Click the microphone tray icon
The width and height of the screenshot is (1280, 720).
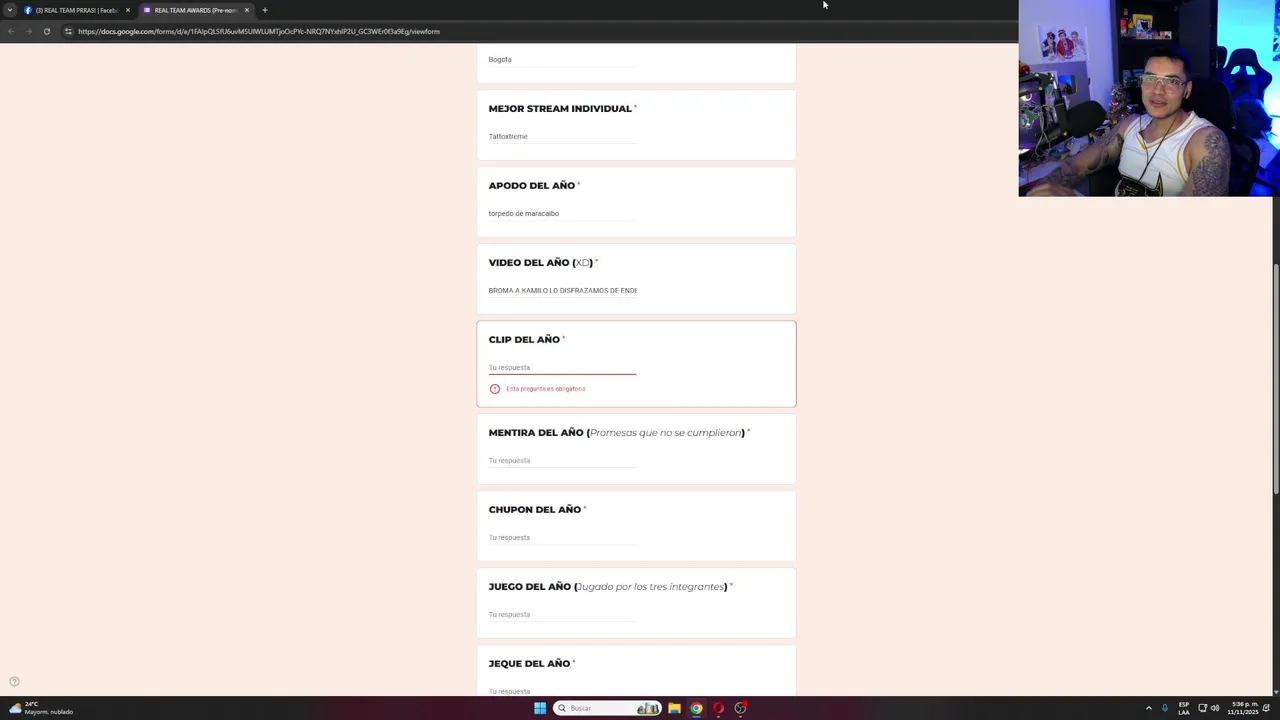click(1164, 708)
